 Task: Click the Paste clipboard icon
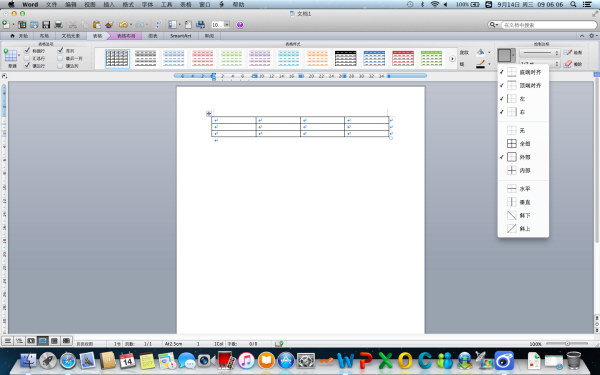point(96,25)
